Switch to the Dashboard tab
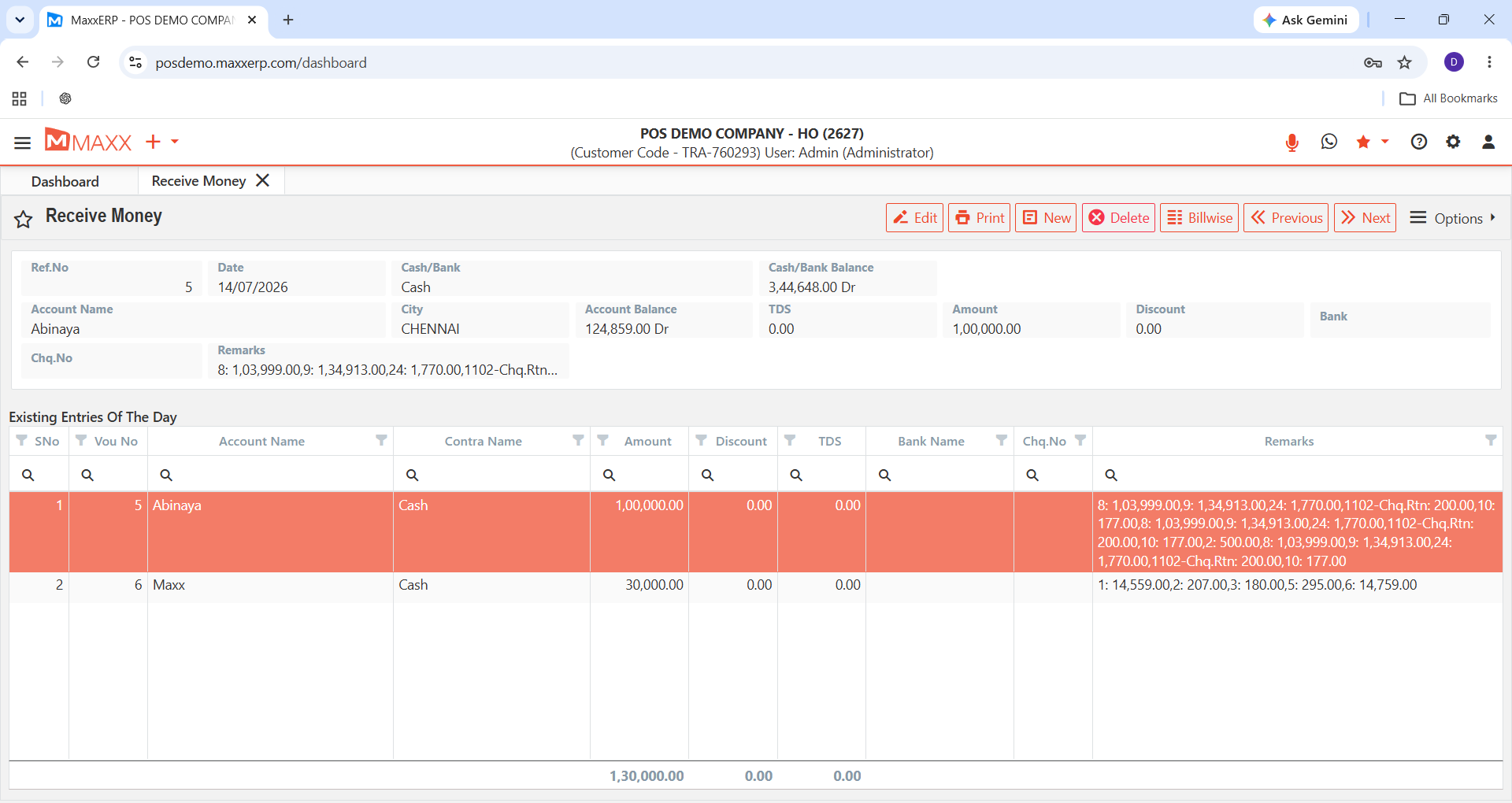Image resolution: width=1512 pixels, height=803 pixels. tap(65, 181)
